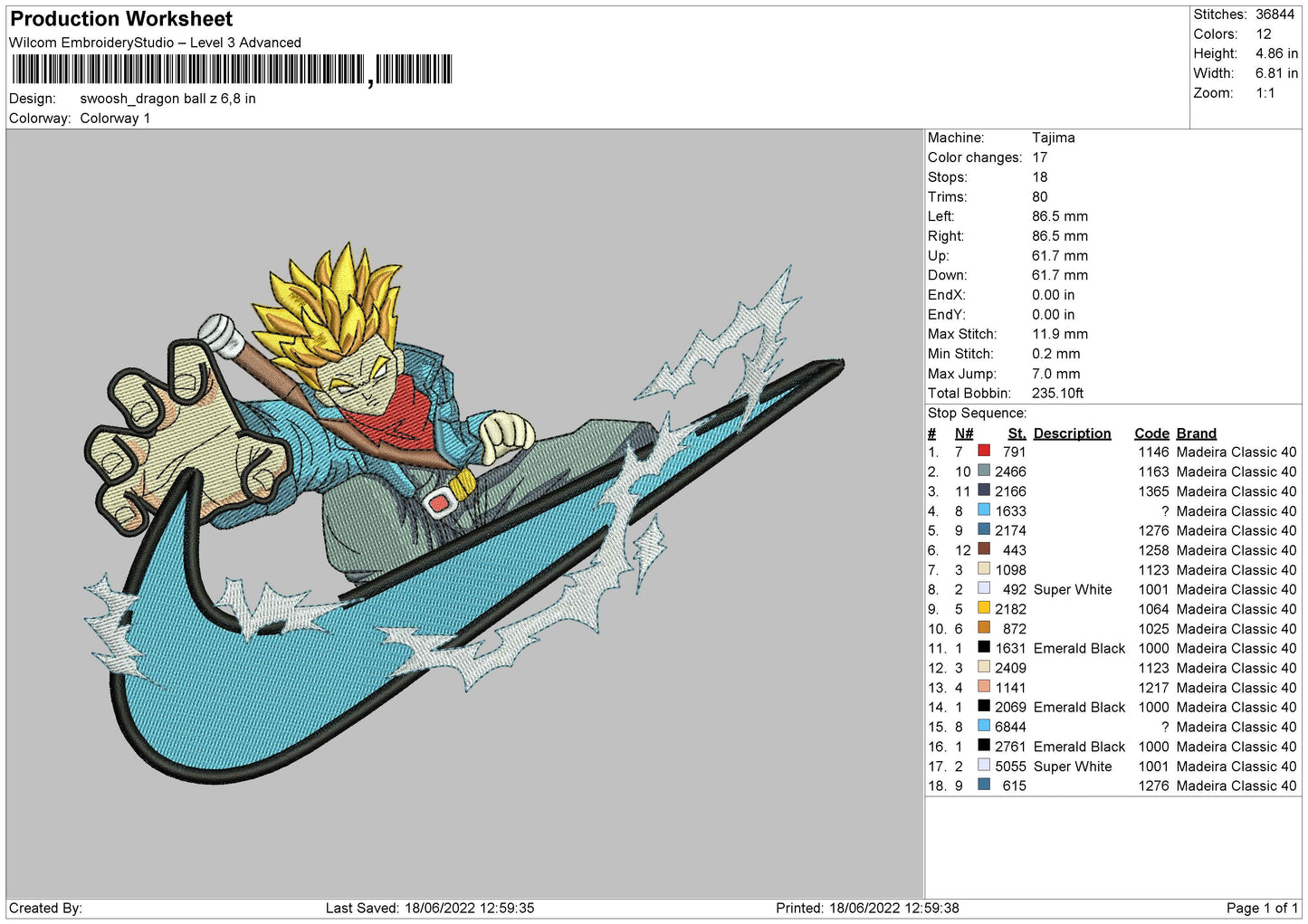Select the Machine value Tajima
The image size is (1308, 924).
[x=1053, y=138]
